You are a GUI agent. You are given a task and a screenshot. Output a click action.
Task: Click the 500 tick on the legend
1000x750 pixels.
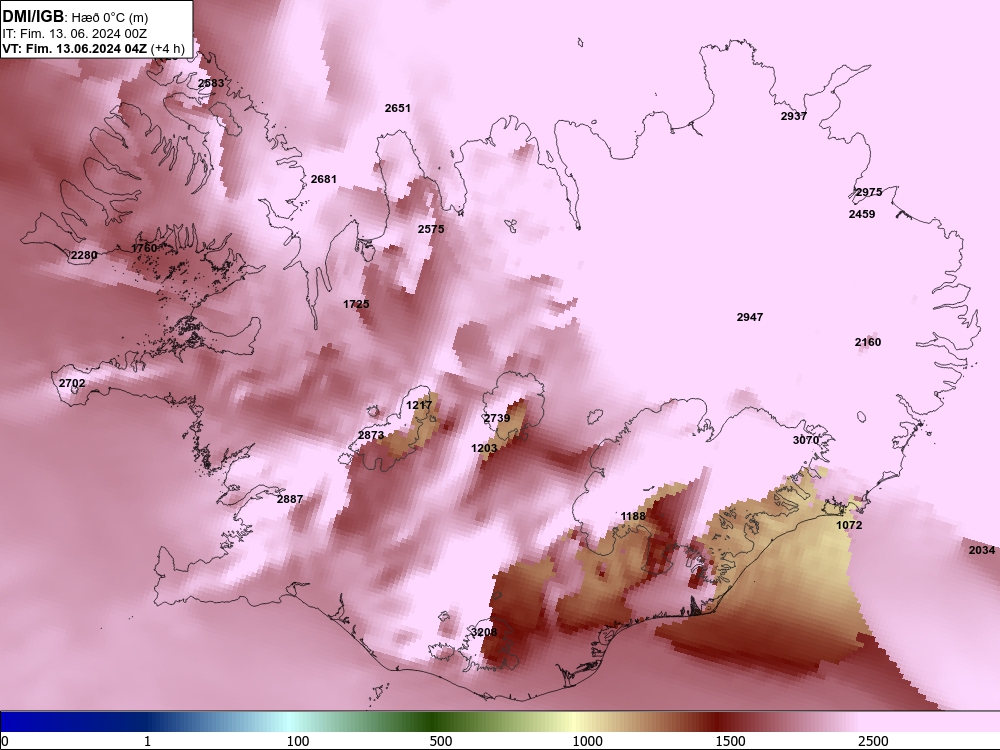coord(441,741)
